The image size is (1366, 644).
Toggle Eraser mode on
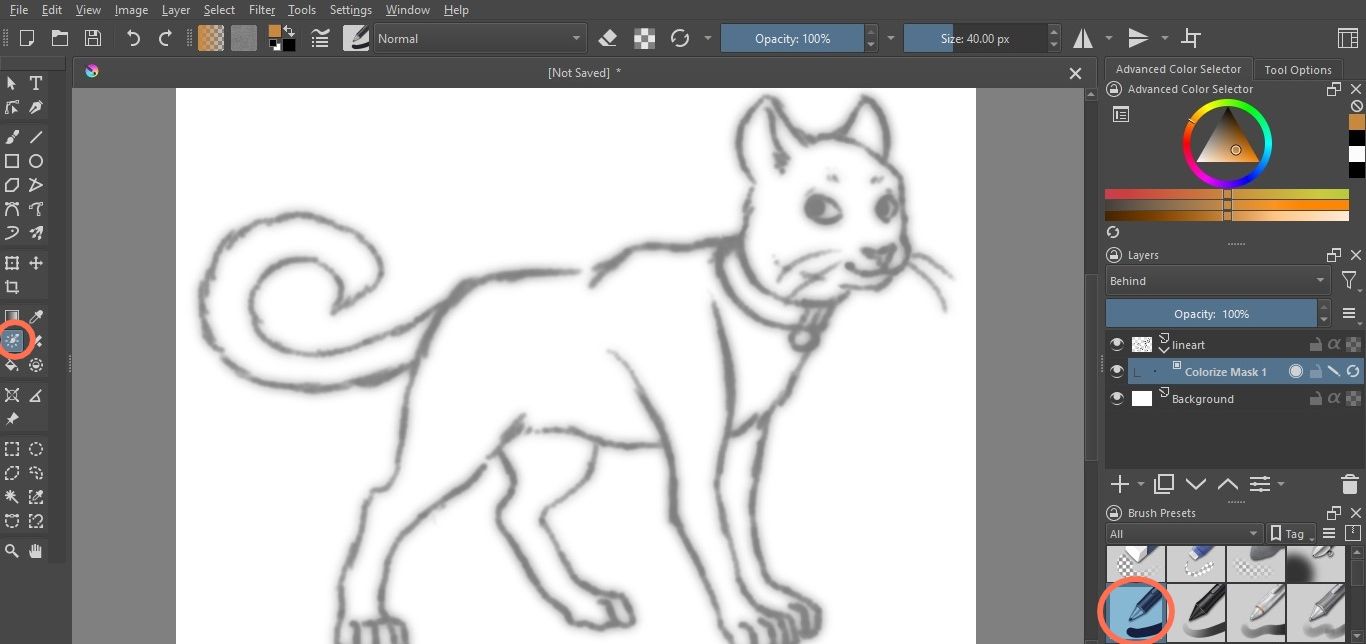click(608, 38)
